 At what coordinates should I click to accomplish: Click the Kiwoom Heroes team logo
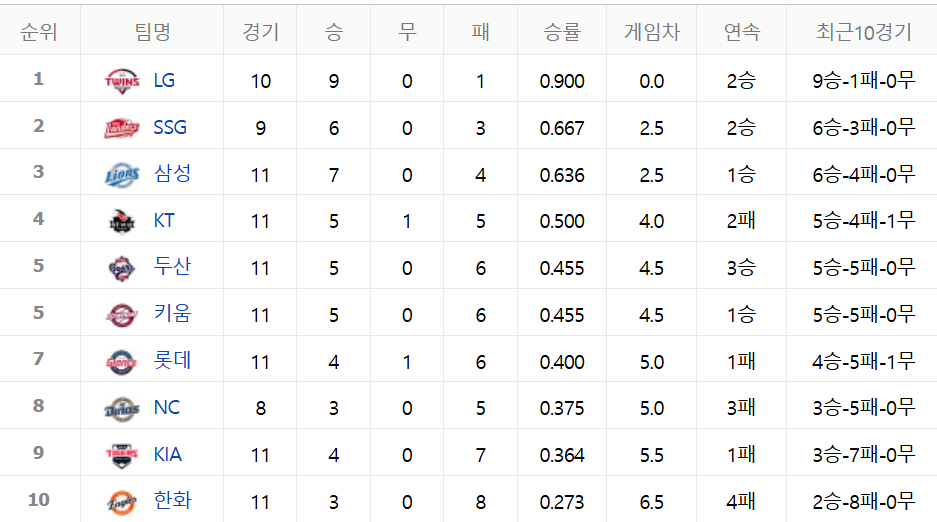click(x=122, y=315)
